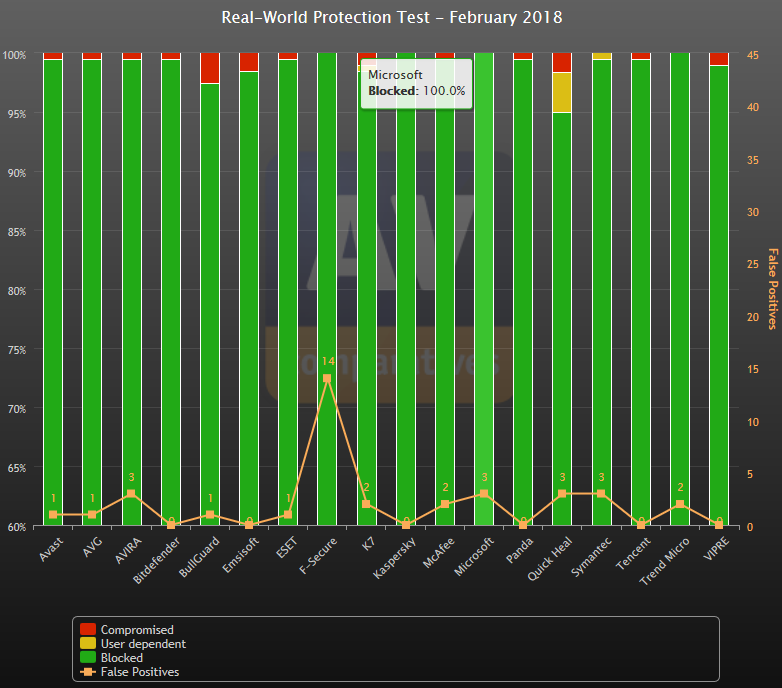Click the McAfee false positives marker
This screenshot has width=782, height=688.
click(x=445, y=504)
